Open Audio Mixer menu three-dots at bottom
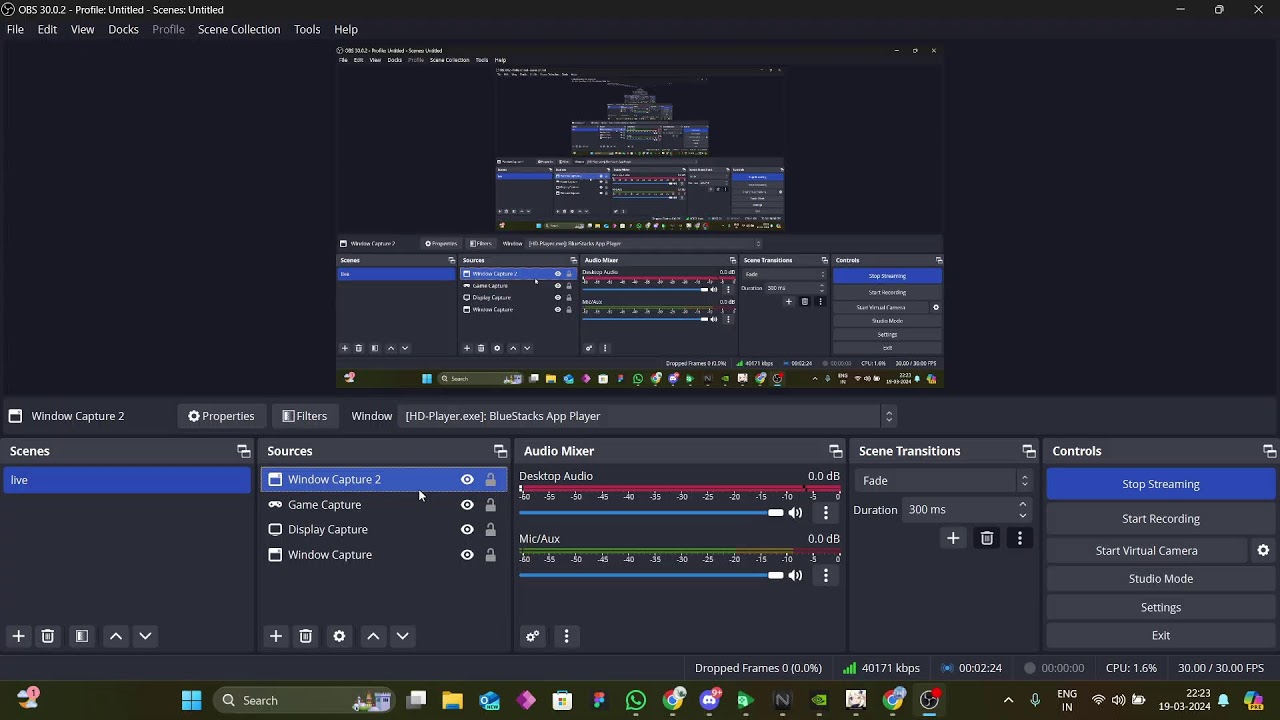 tap(566, 636)
